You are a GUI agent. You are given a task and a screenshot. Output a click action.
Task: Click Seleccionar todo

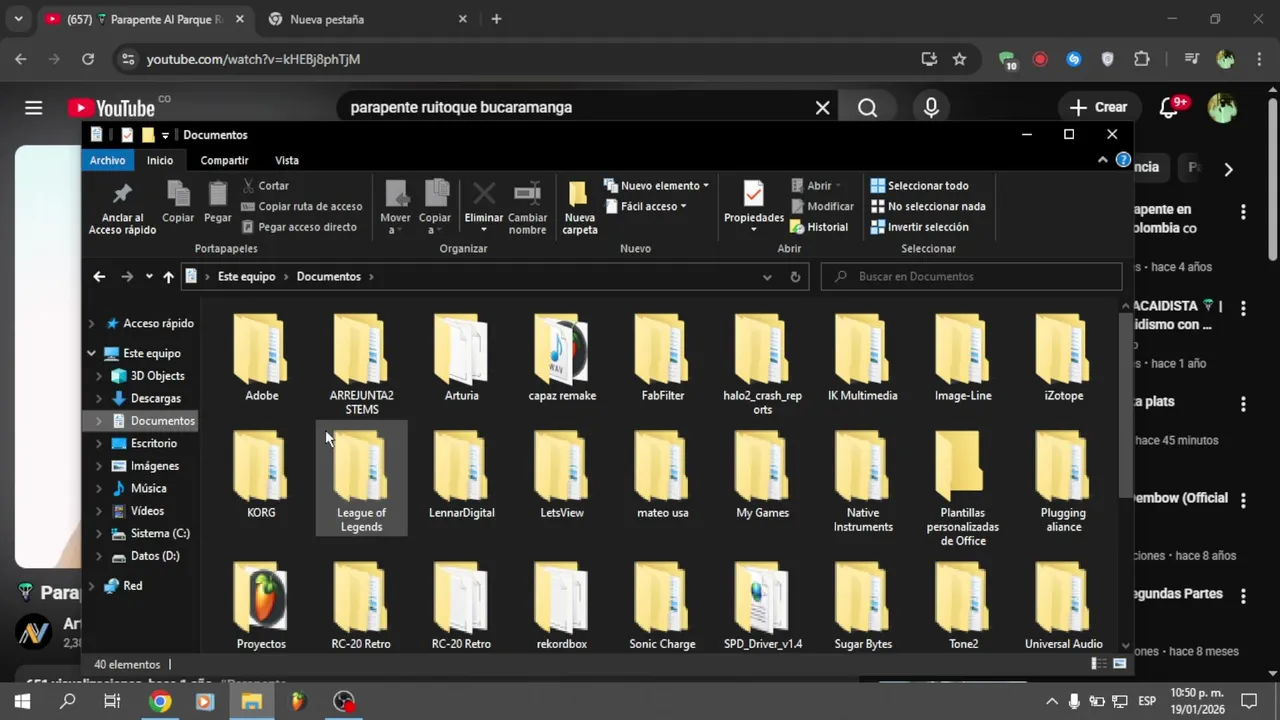pyautogui.click(x=919, y=185)
